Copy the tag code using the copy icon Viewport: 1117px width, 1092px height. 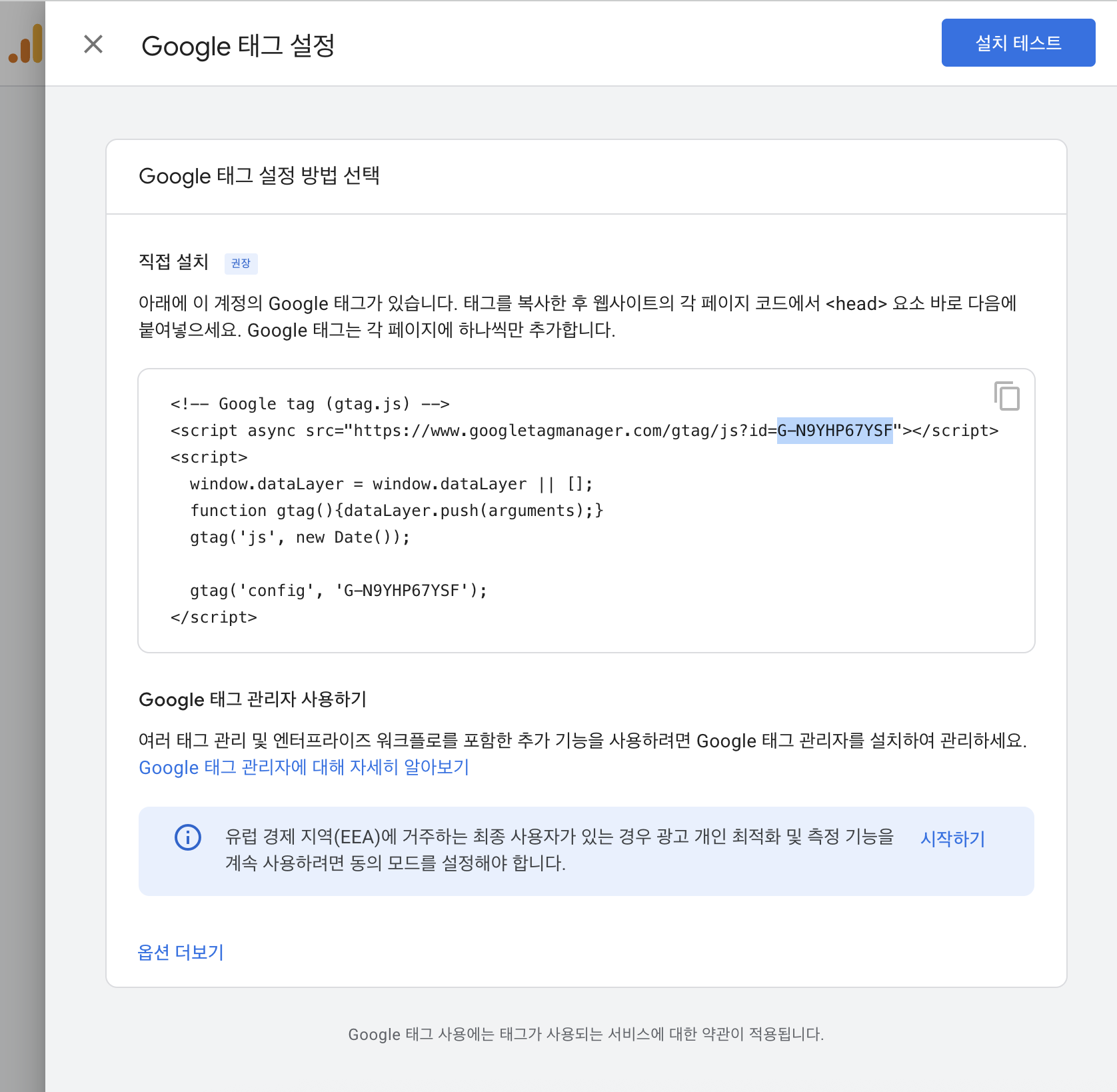pyautogui.click(x=1006, y=396)
